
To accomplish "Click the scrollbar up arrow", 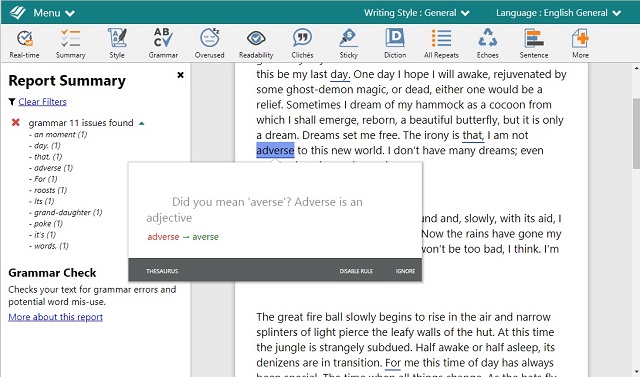I will coord(636,68).
